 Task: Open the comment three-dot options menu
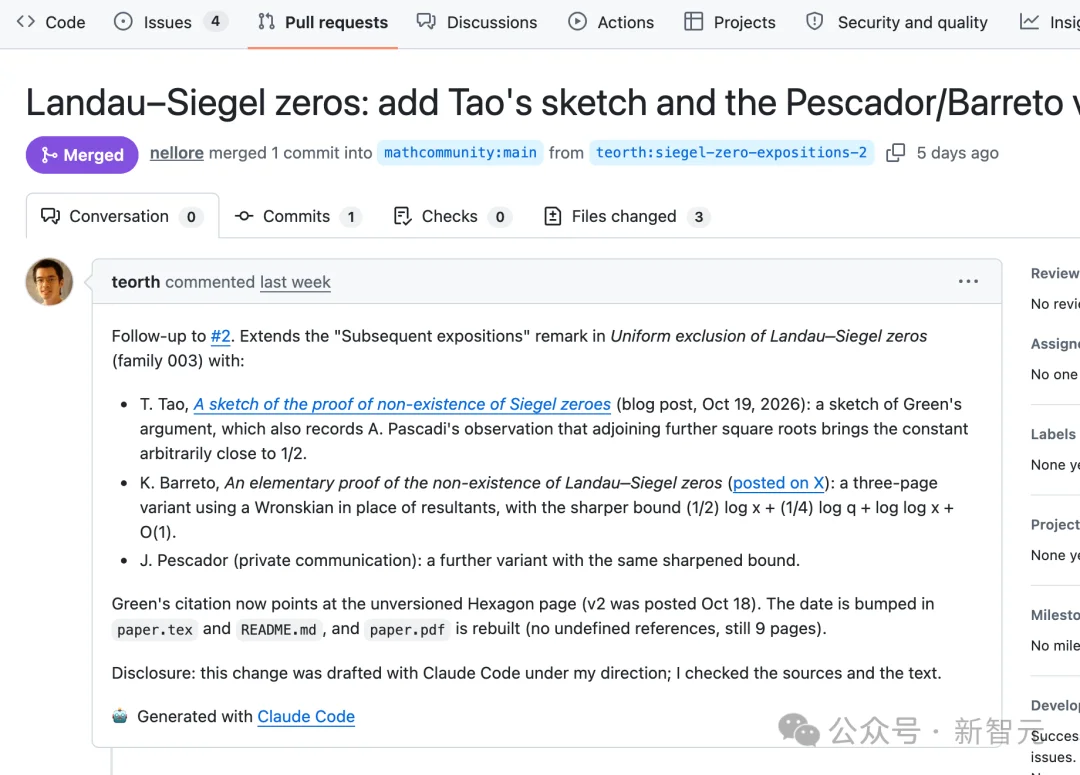point(968,281)
